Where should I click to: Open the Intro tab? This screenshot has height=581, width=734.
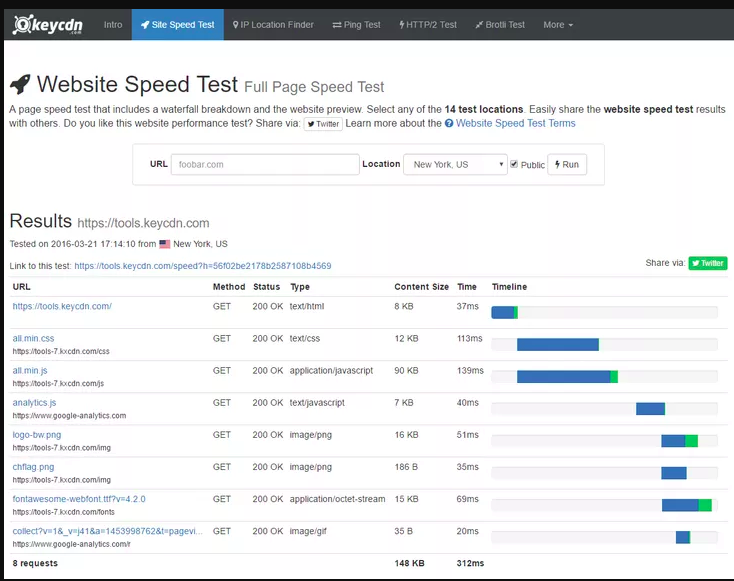pyautogui.click(x=113, y=25)
